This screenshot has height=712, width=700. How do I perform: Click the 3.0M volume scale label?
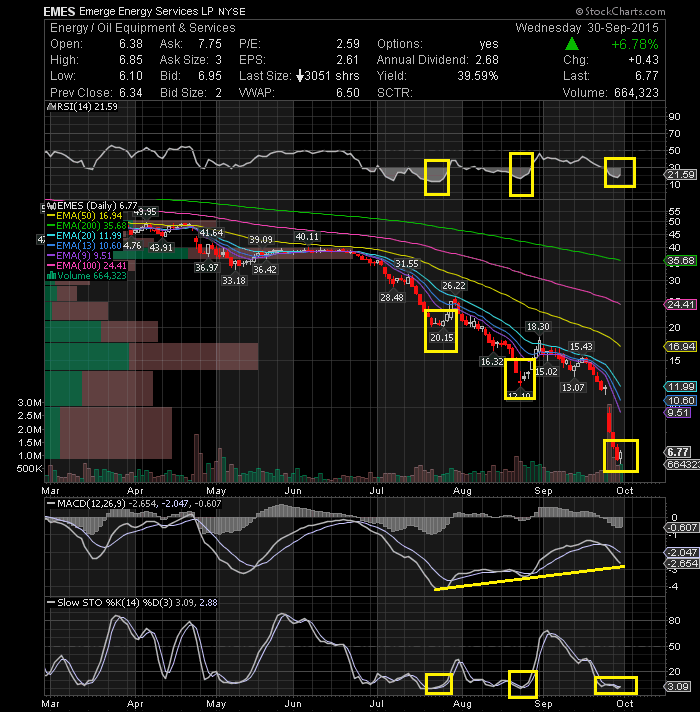click(x=30, y=402)
